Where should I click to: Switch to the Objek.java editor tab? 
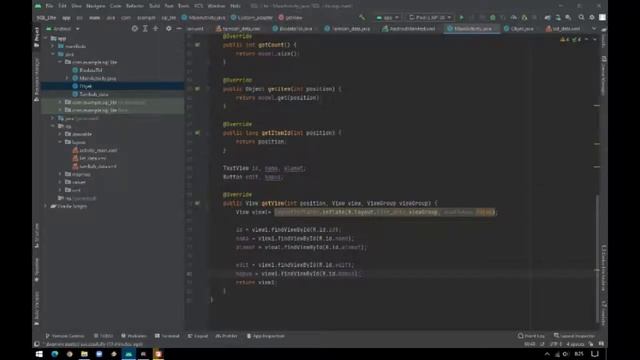click(519, 29)
